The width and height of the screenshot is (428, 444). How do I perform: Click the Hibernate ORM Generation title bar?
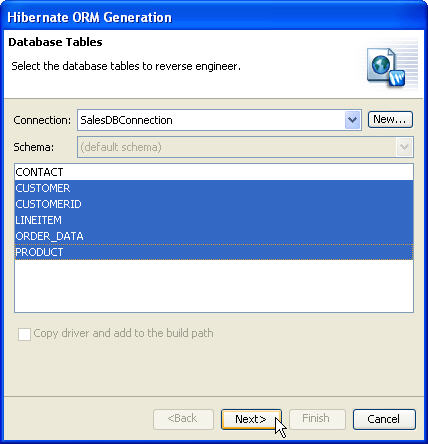point(214,17)
